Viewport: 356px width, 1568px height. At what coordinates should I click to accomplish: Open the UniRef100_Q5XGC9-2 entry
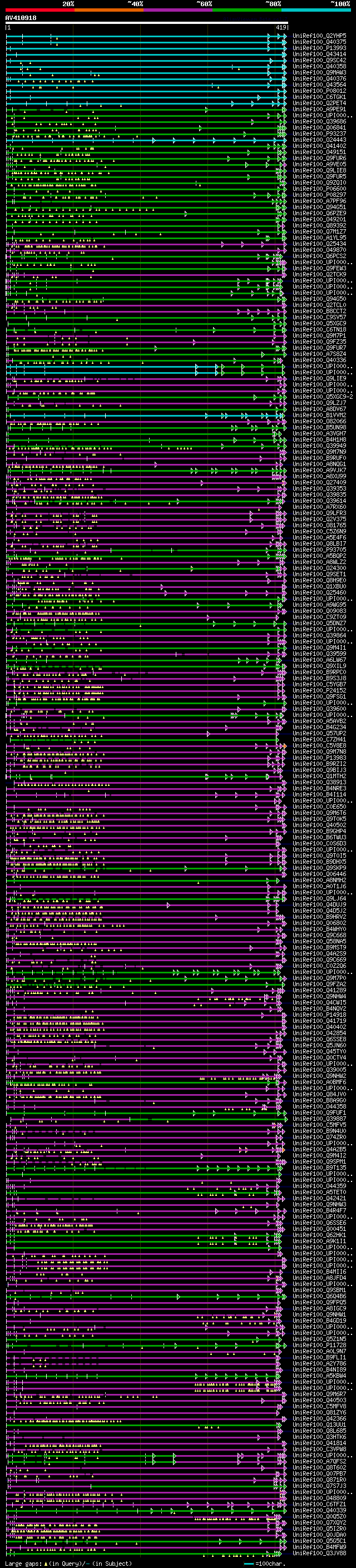pos(323,397)
